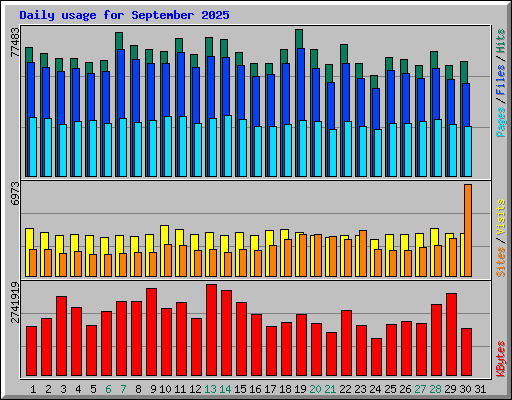Click day 27 weekend label on x-axis
The height and width of the screenshot is (400, 512).
click(420, 389)
